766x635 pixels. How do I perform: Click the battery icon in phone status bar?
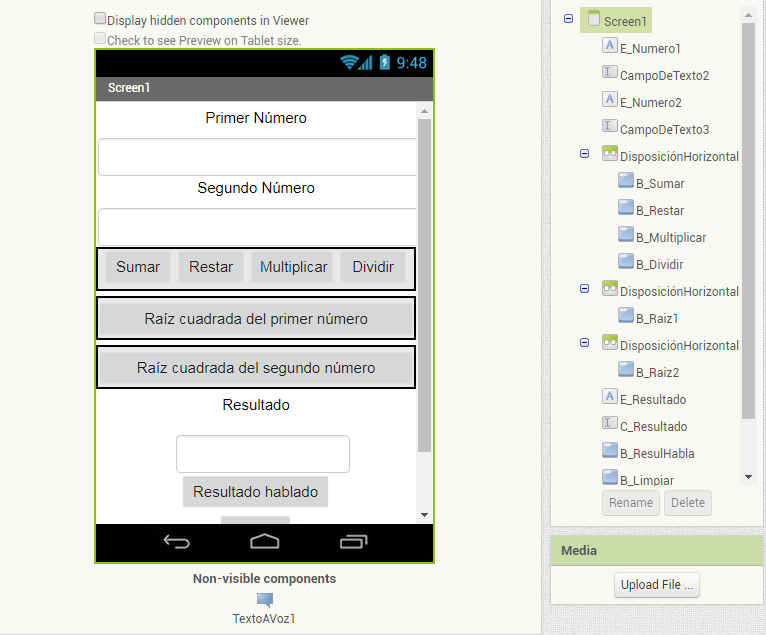coord(384,62)
